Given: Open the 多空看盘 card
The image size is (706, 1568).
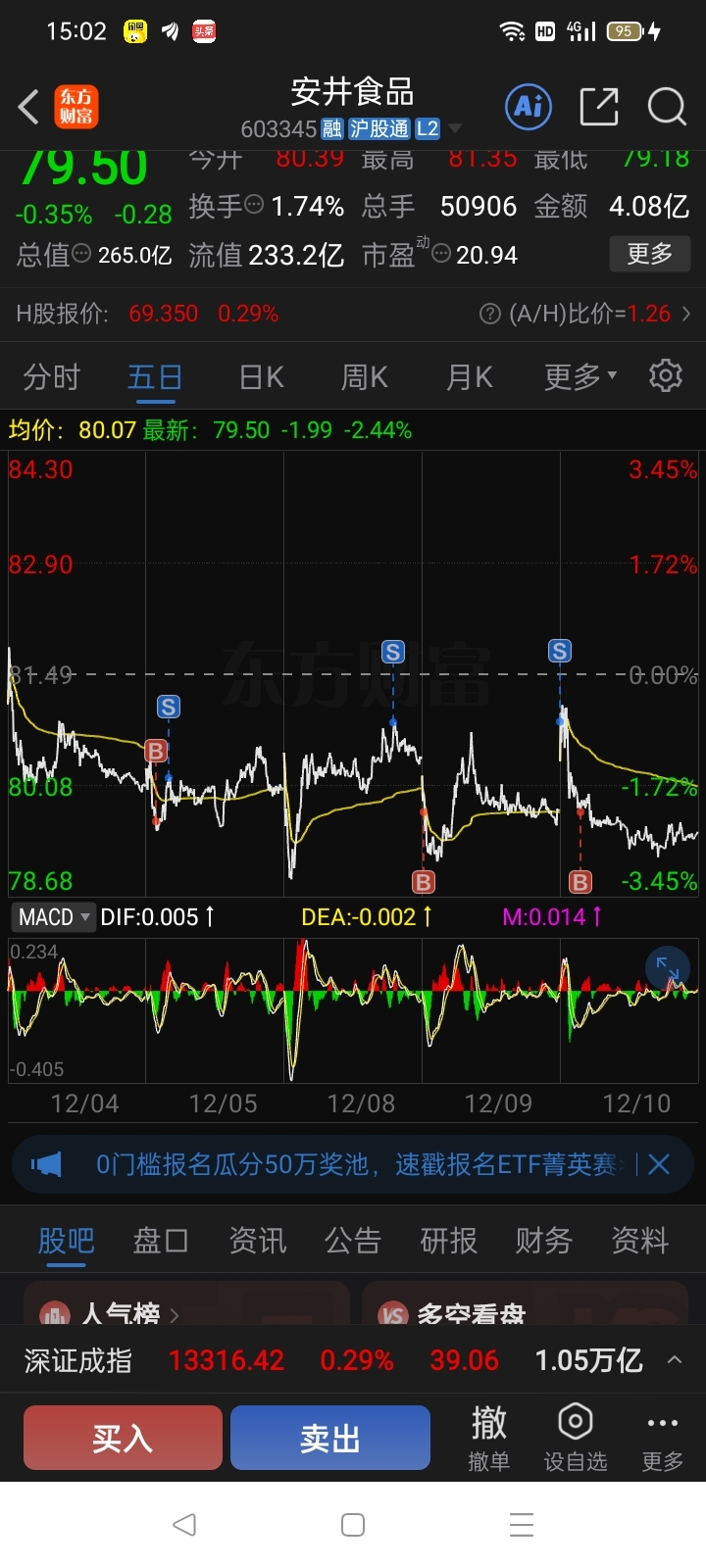Looking at the screenshot, I should (x=525, y=1303).
